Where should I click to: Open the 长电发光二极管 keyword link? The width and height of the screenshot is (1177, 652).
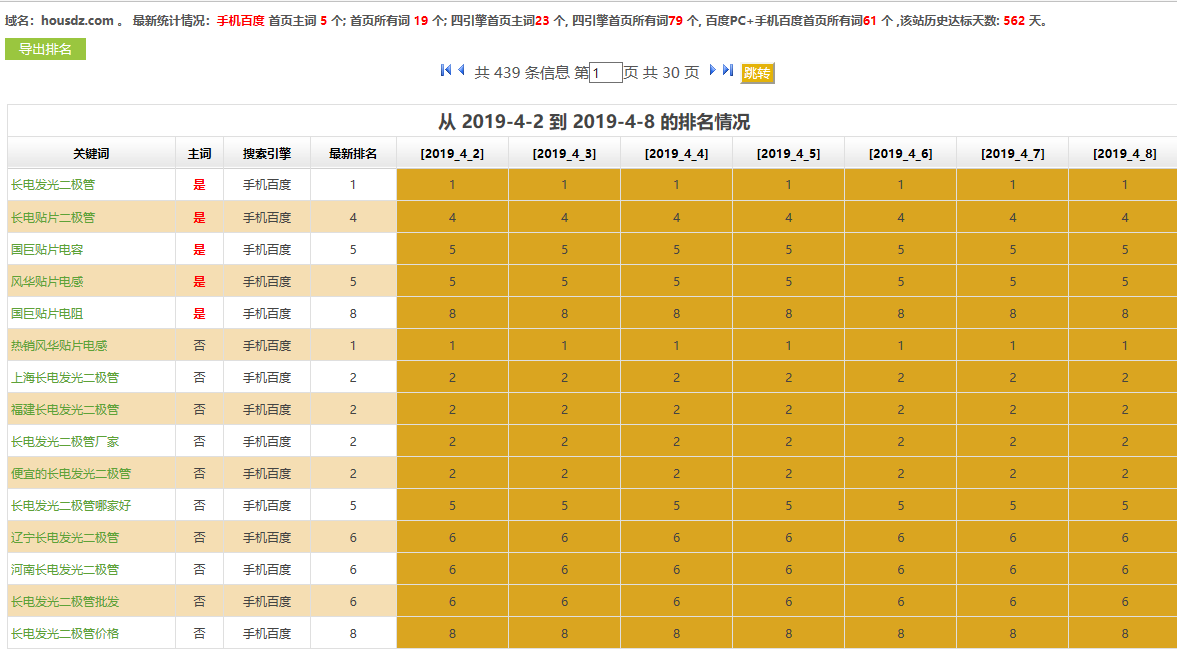click(x=53, y=185)
